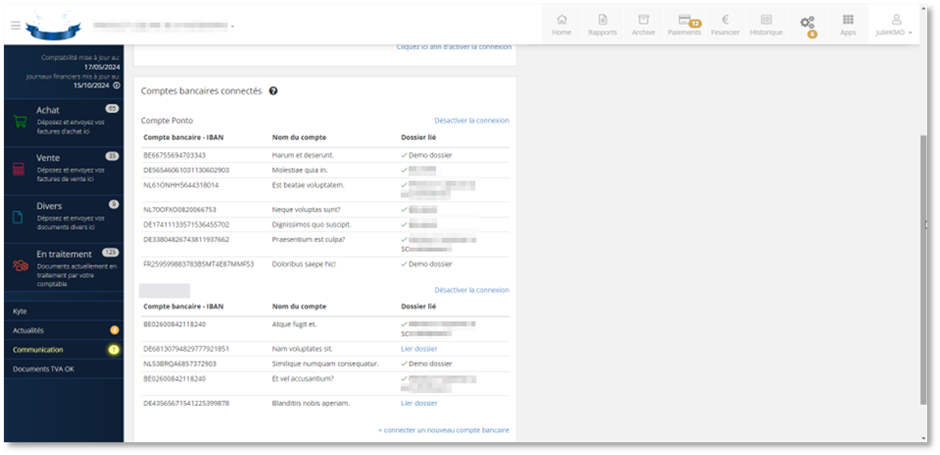Click IBAN FR2595998837838SMT4E87MMF53
Screen dimensions: 940x455
[x=198, y=264]
